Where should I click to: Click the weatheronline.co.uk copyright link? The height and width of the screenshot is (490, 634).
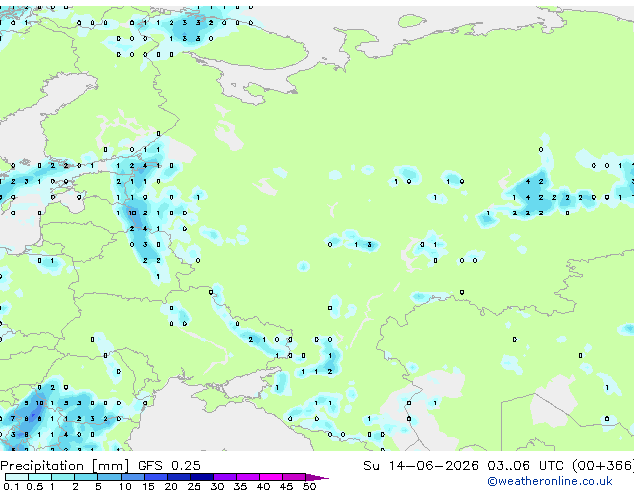549,481
